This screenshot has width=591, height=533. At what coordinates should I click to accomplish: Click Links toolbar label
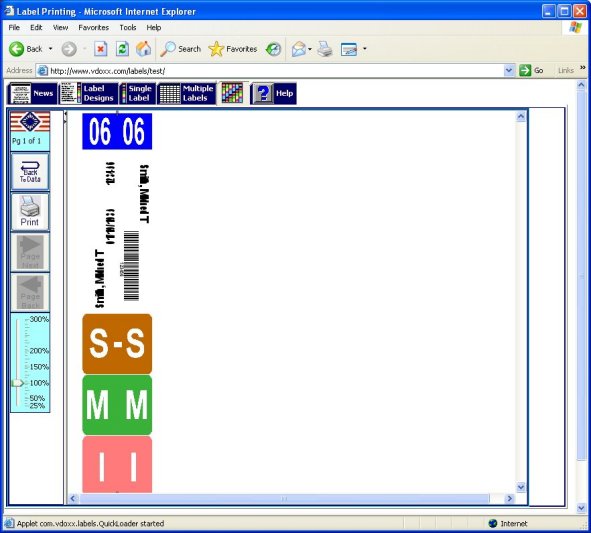(566, 70)
